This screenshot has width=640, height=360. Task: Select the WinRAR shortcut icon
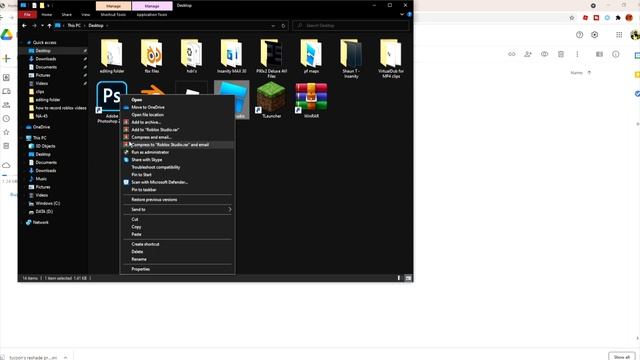pos(311,97)
